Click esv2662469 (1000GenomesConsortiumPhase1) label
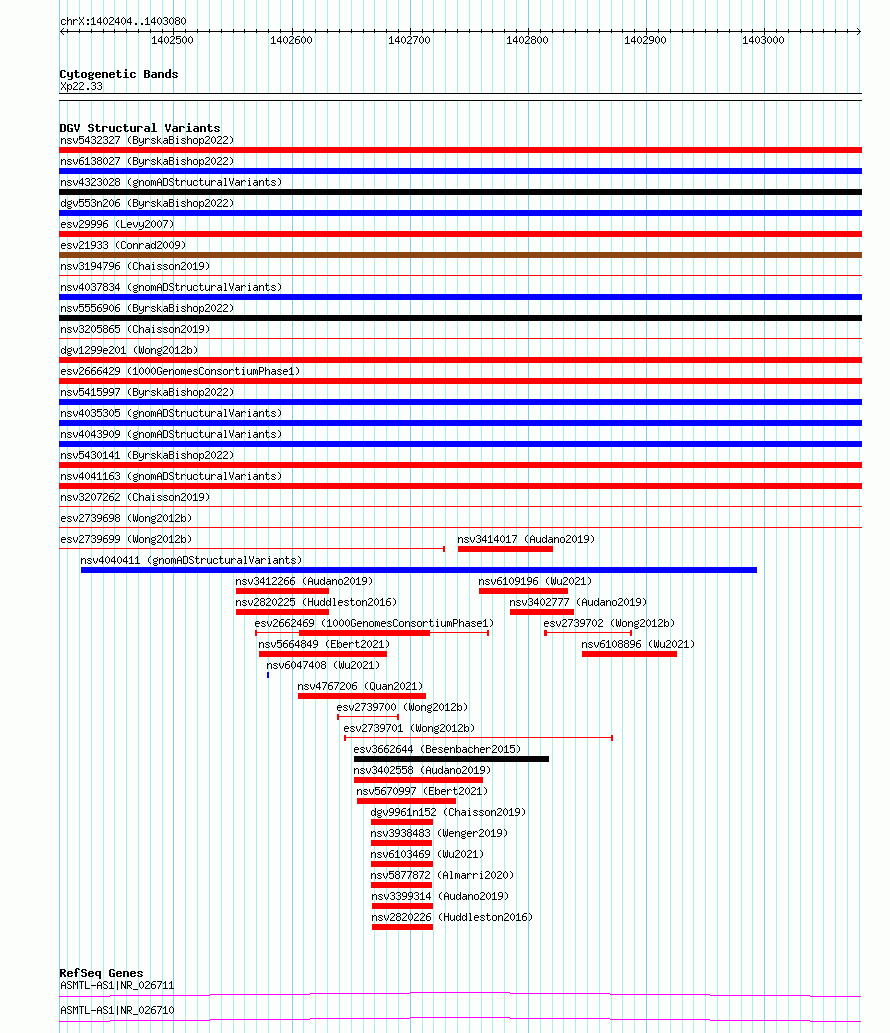The height and width of the screenshot is (1033, 890). point(374,623)
